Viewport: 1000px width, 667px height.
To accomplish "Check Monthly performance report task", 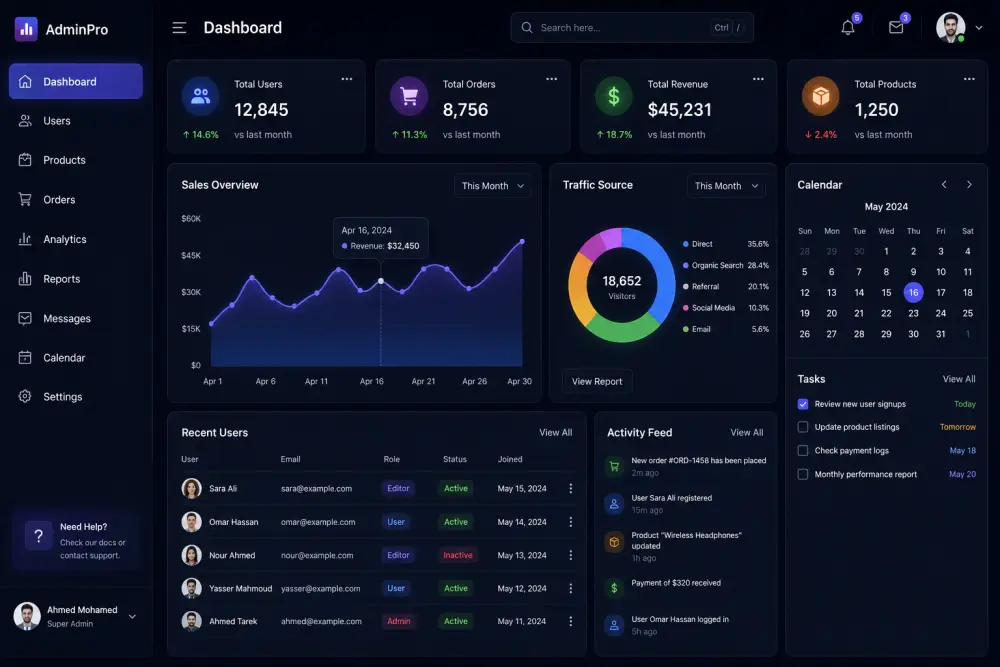I will point(803,474).
